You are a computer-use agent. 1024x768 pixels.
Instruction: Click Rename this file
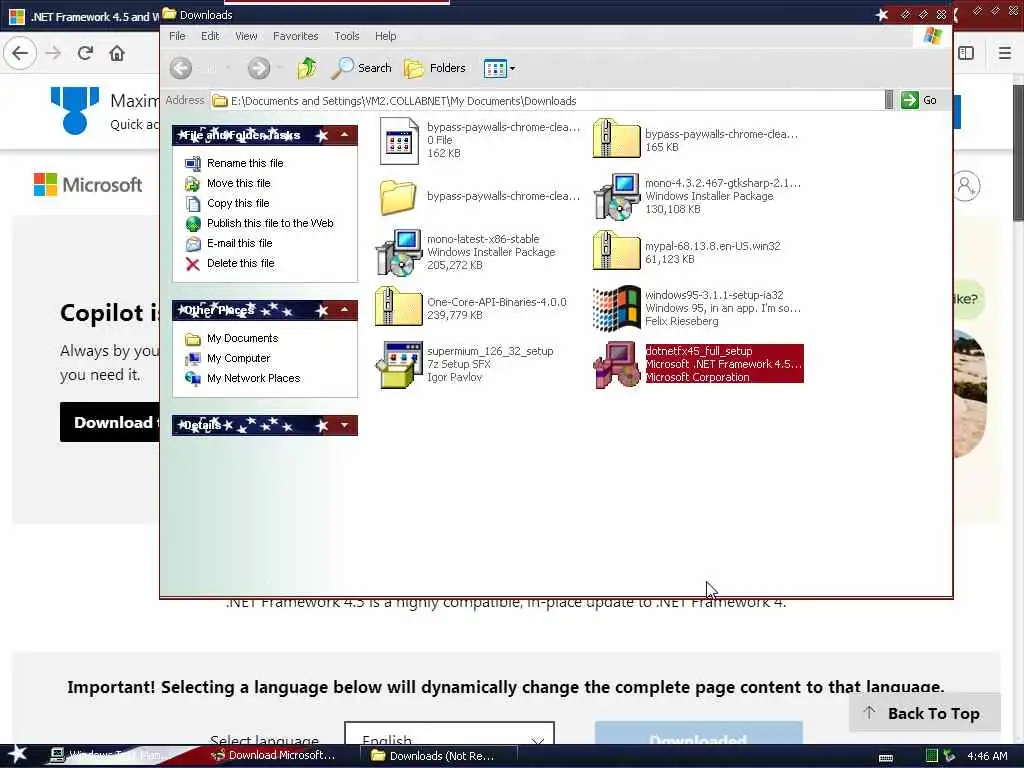point(245,163)
